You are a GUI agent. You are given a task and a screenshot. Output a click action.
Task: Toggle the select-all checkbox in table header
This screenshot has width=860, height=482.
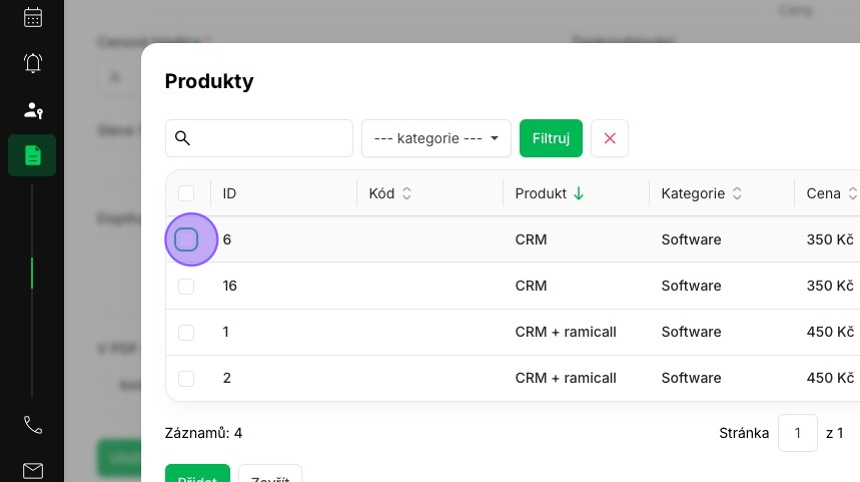186,193
